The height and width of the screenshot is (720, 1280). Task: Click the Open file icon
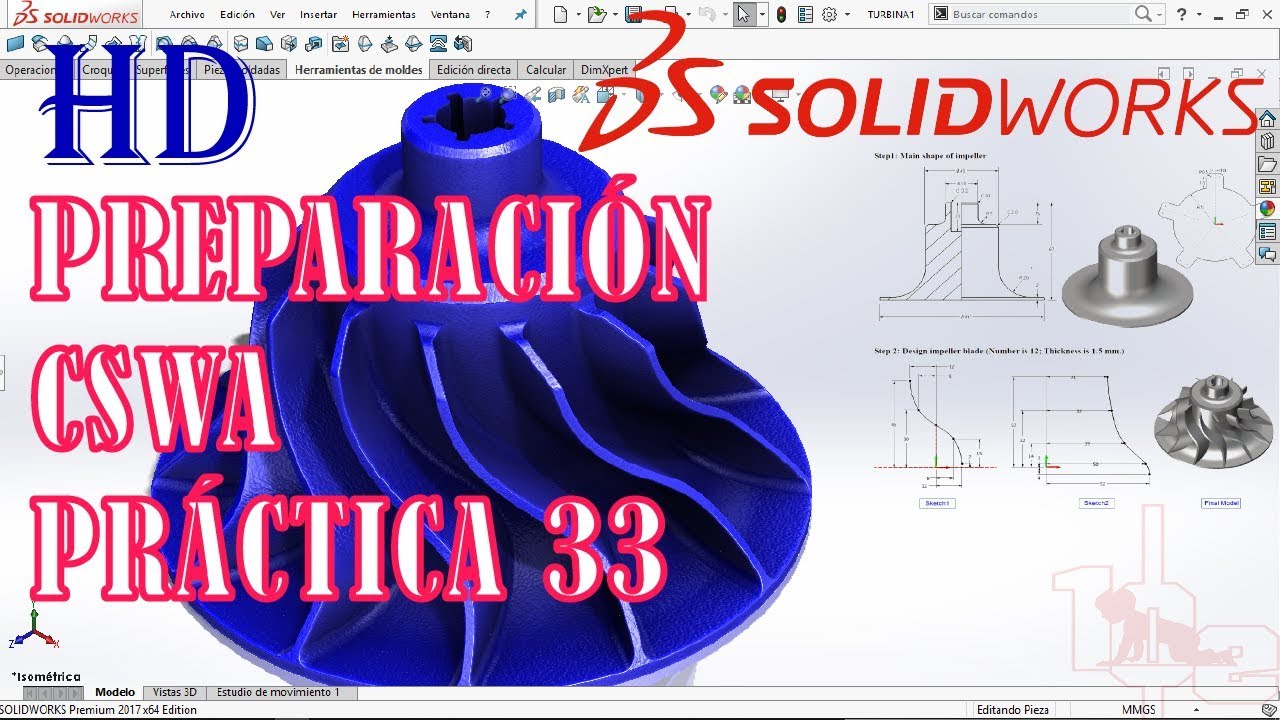pos(597,14)
